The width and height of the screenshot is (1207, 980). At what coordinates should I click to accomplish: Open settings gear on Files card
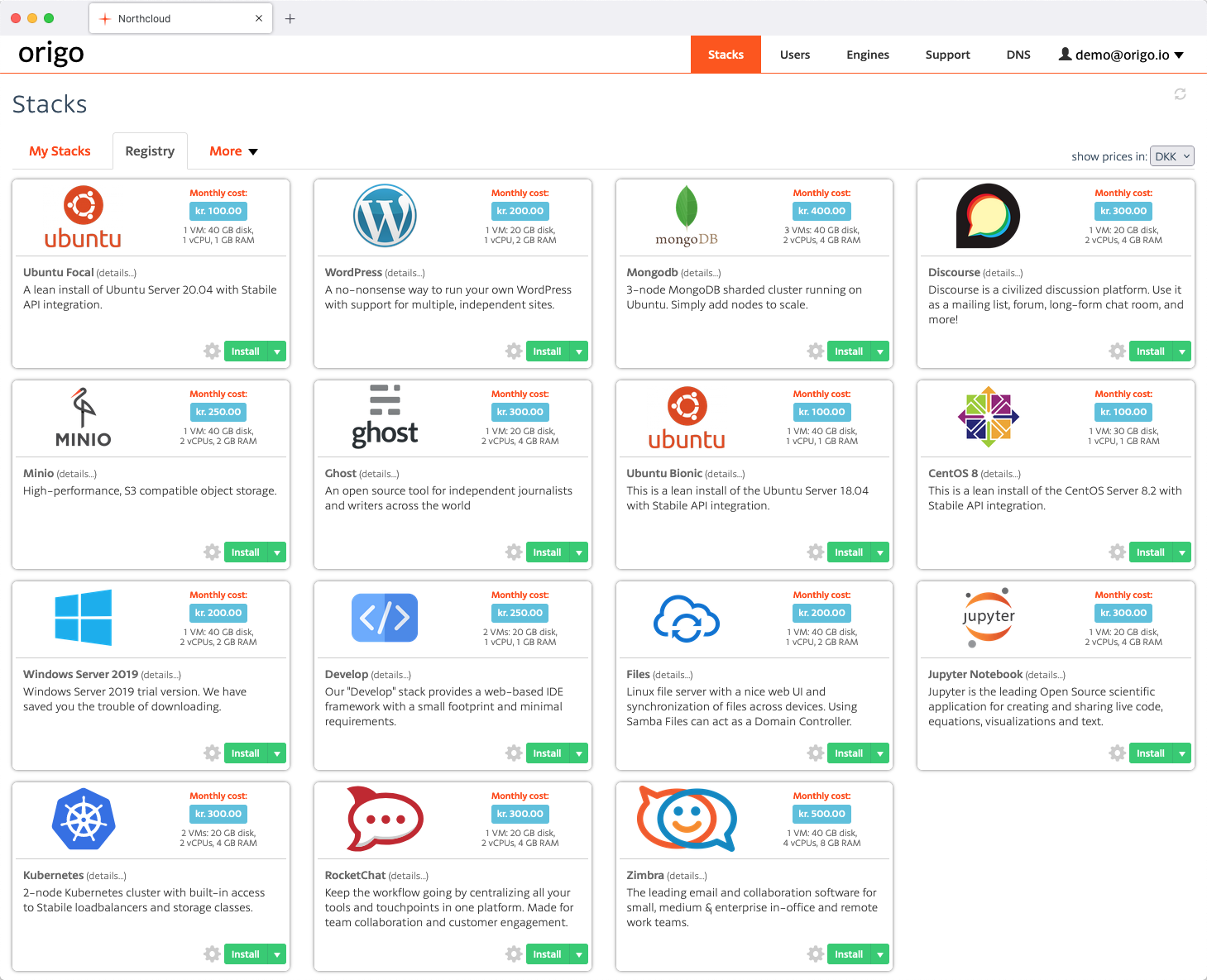click(816, 753)
